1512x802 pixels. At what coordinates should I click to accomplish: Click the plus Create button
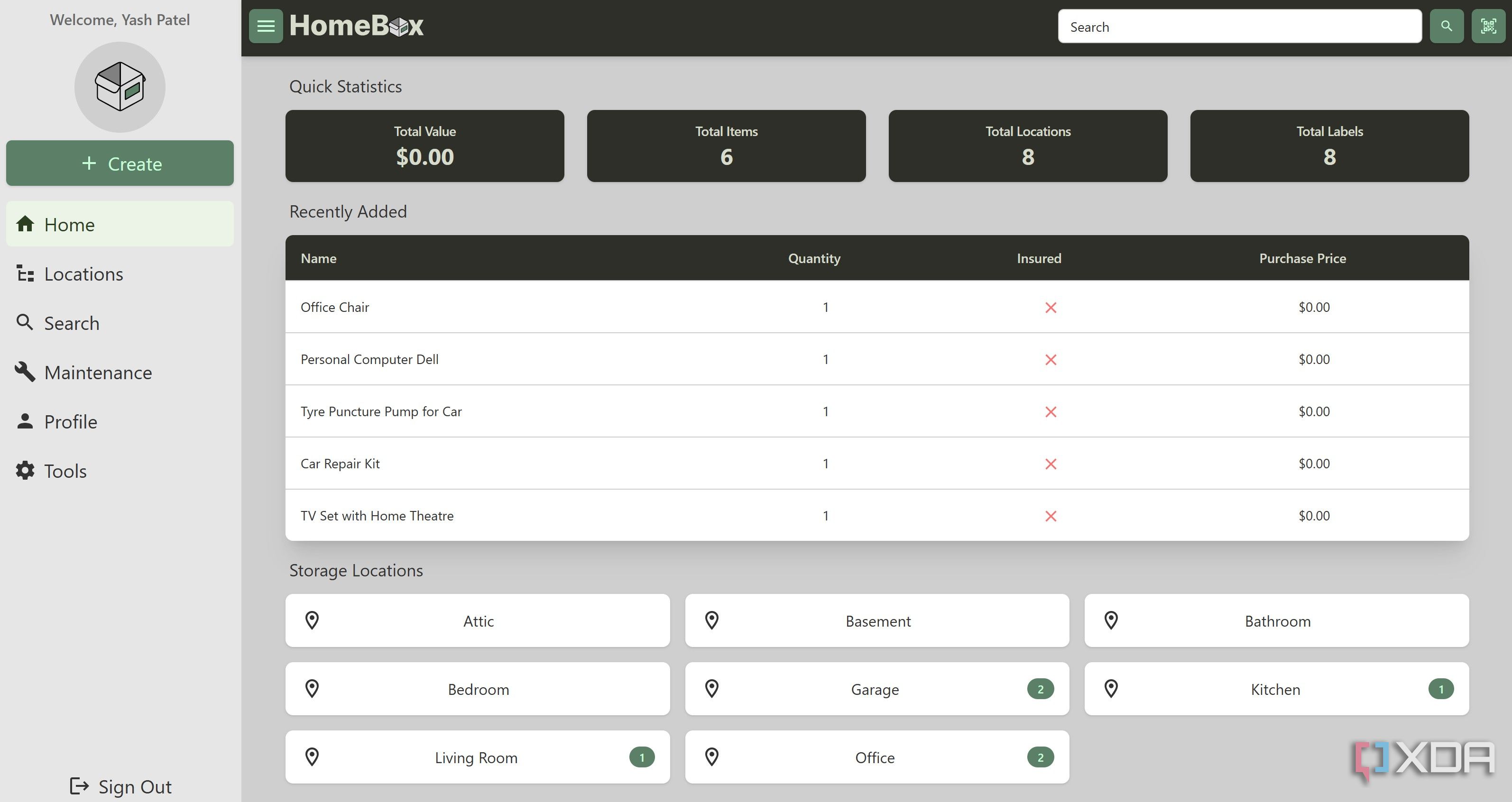120,163
